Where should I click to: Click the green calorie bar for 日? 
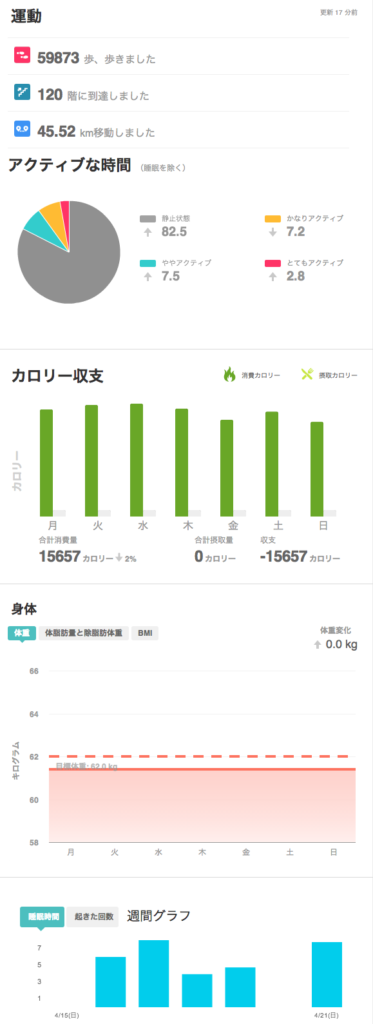point(317,470)
